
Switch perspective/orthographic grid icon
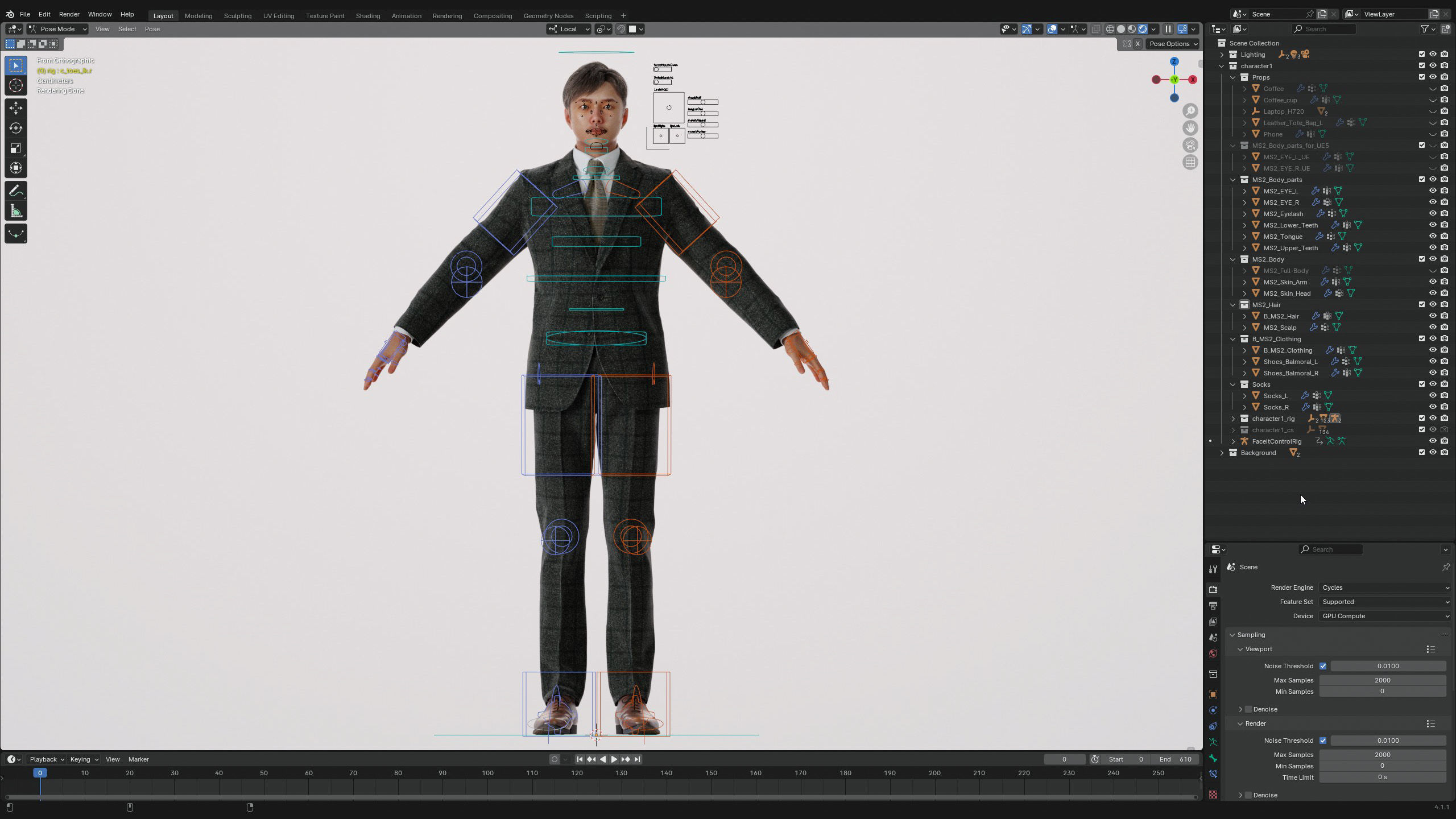[1190, 162]
